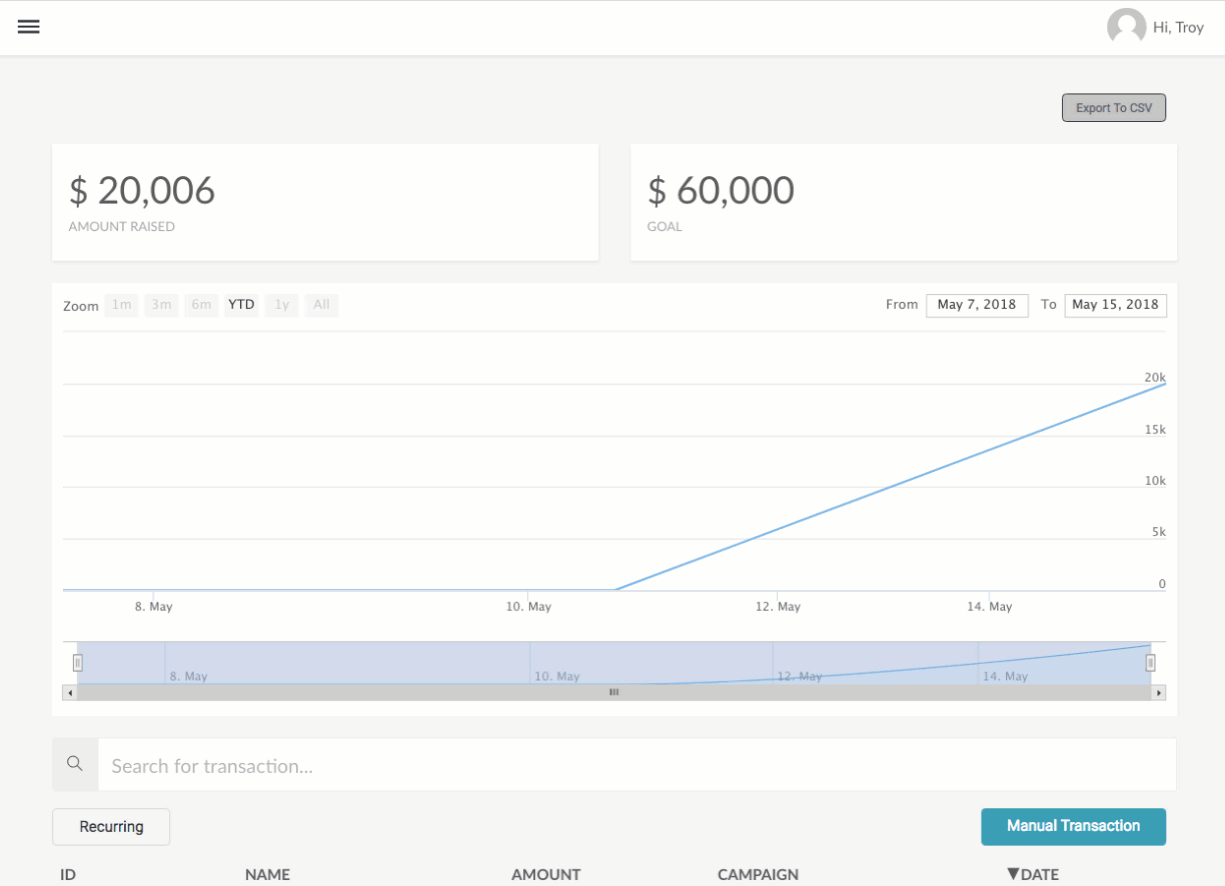
Task: Select the 1y zoom range
Action: [x=282, y=305]
